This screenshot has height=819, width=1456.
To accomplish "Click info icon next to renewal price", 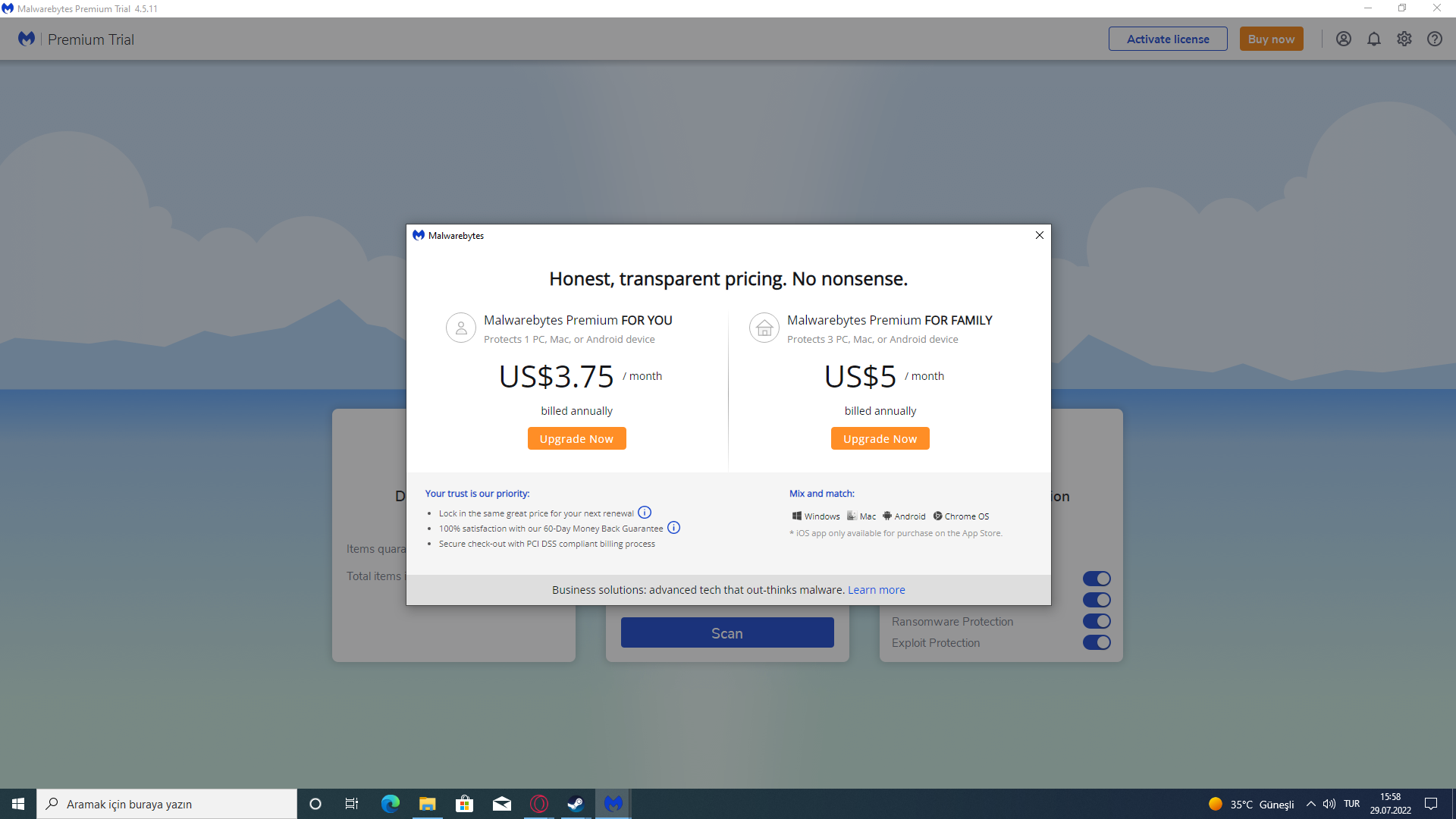I will click(x=645, y=513).
